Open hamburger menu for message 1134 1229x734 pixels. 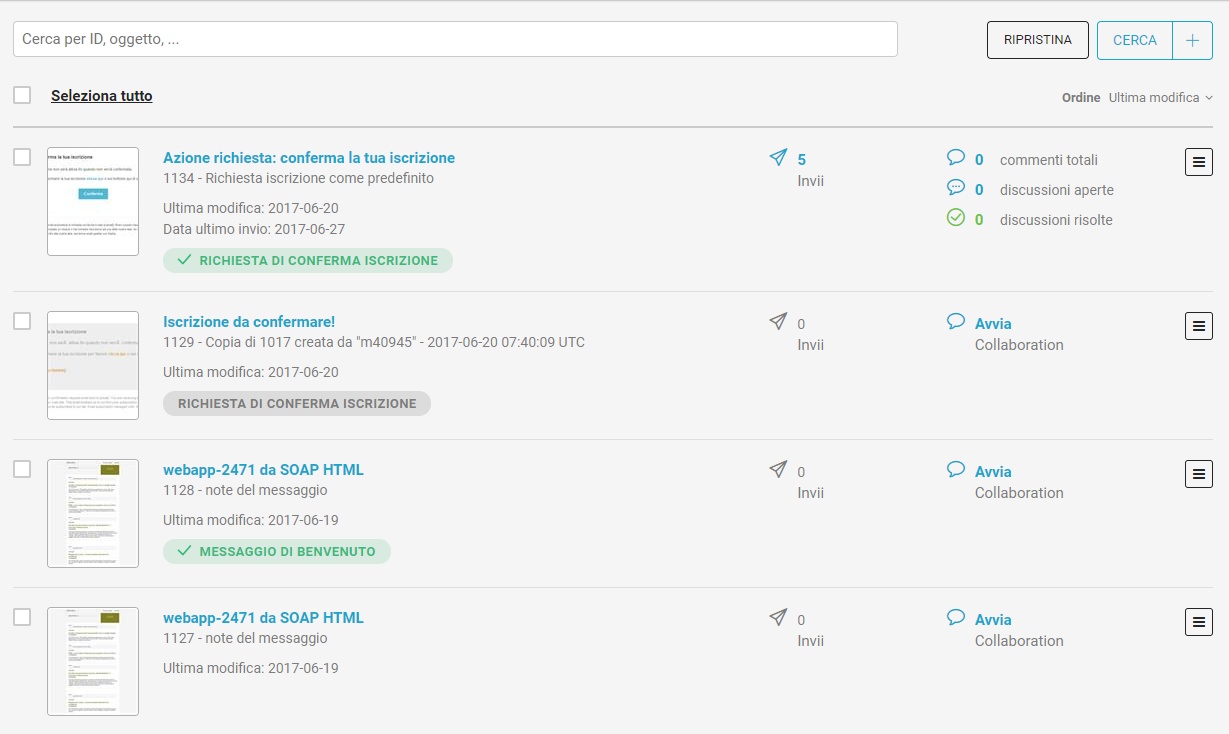tap(1198, 162)
